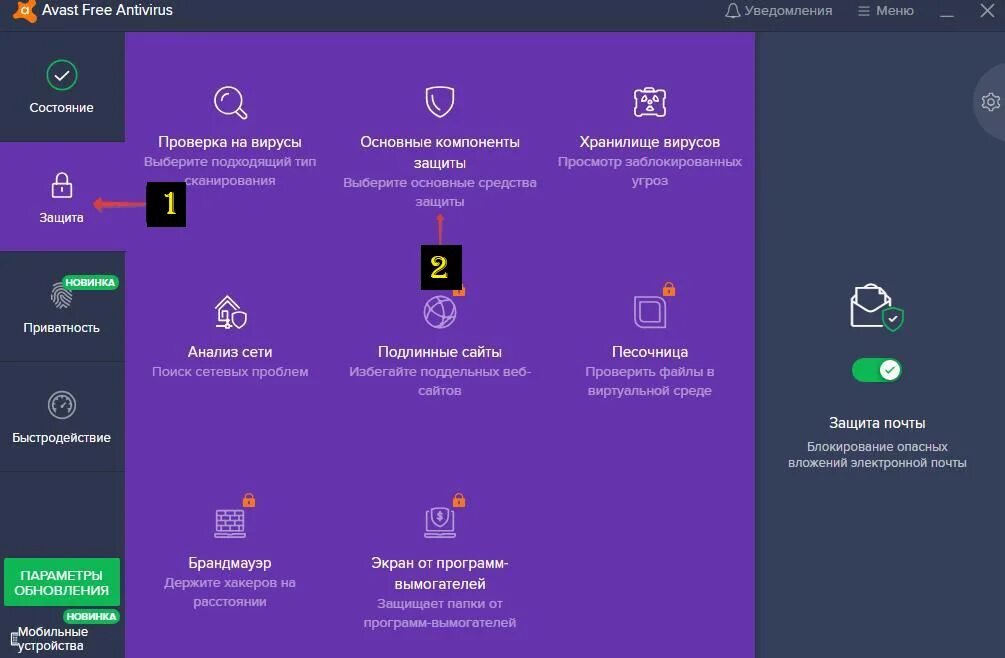Click the Песочница sandbox square icon
Viewport: 1005px width, 658px height.
tap(649, 313)
